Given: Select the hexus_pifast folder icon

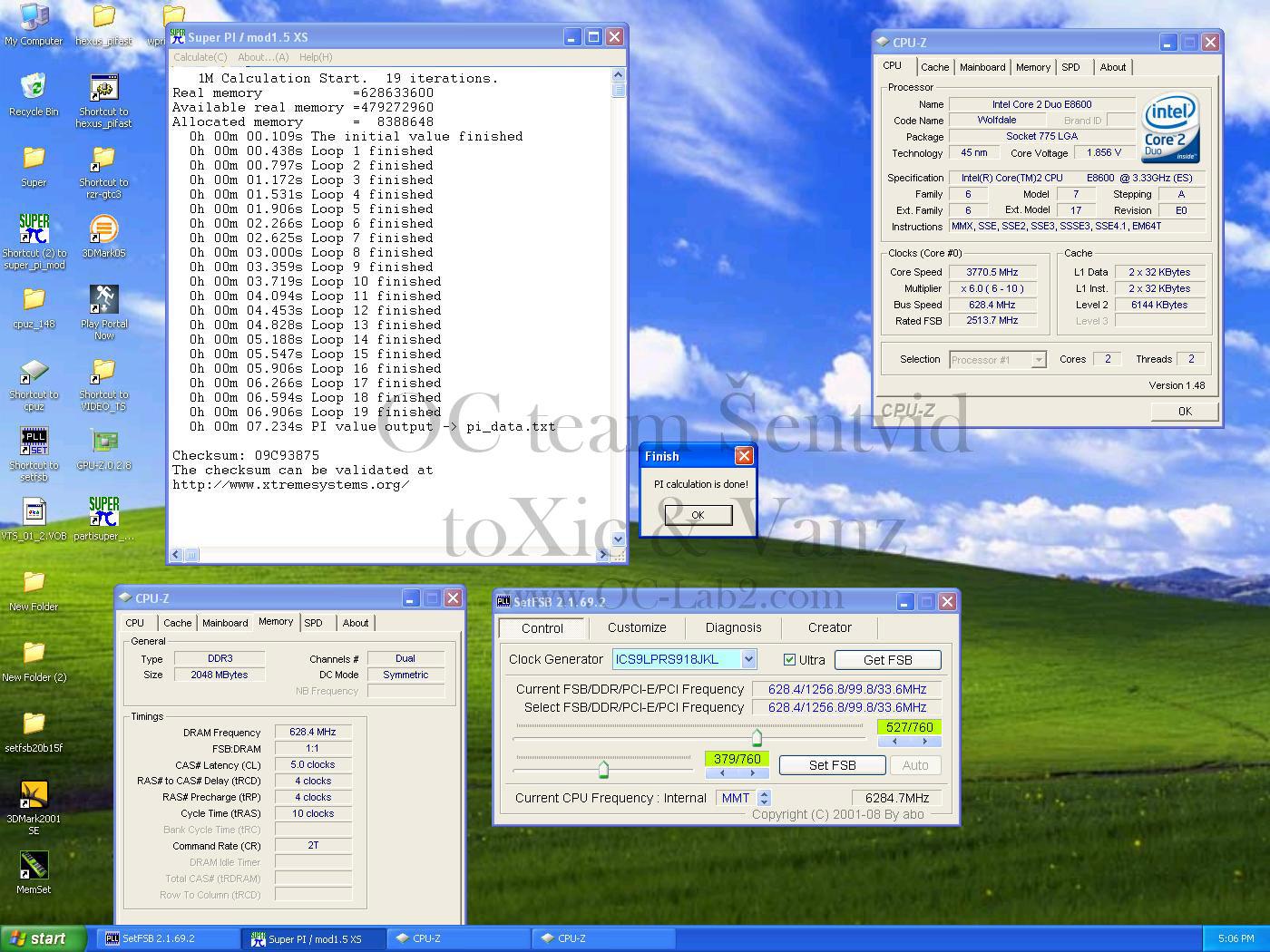Looking at the screenshot, I should [103, 24].
